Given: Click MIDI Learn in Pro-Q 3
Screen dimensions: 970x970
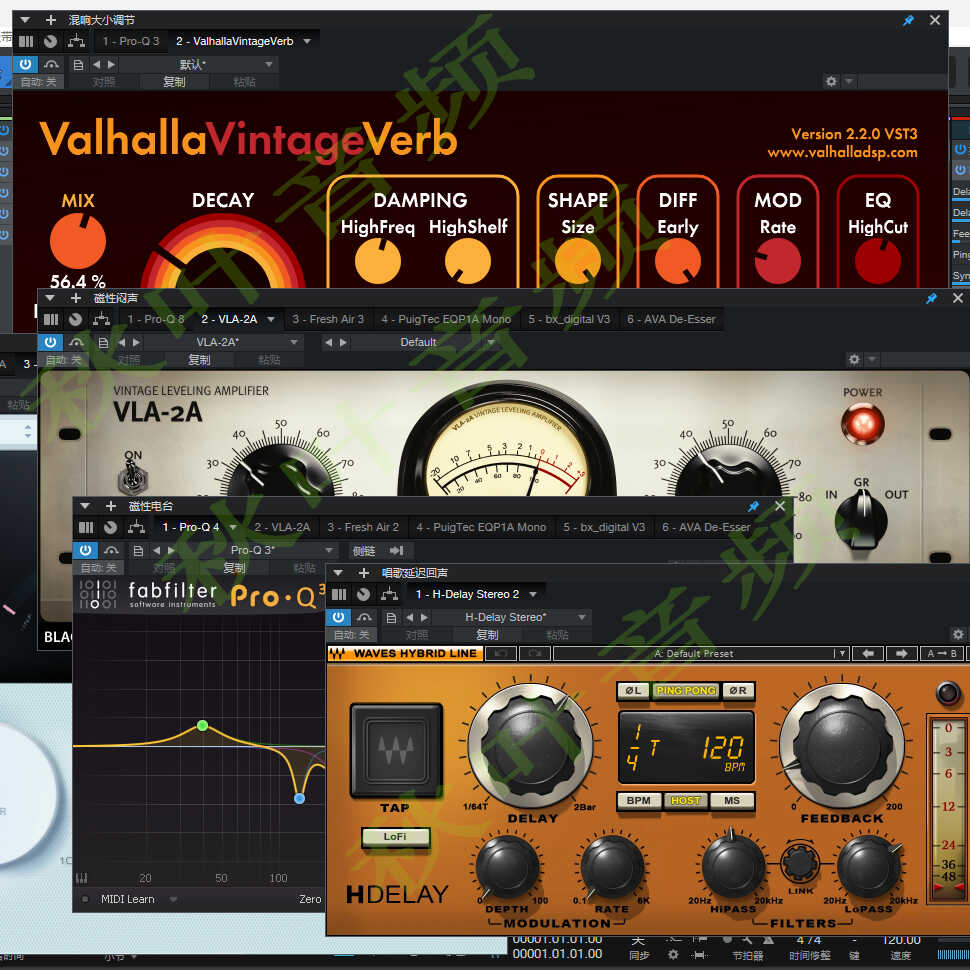Looking at the screenshot, I should (127, 899).
